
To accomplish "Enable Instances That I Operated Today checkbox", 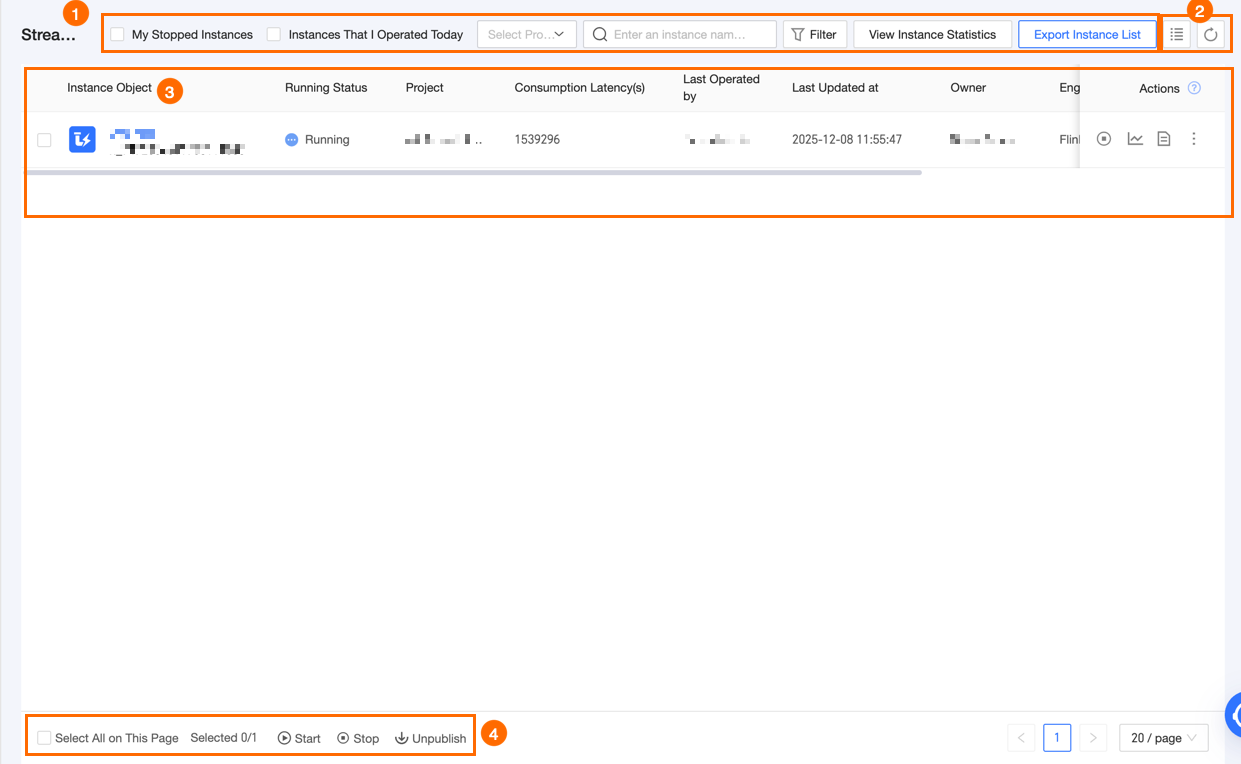I will pos(274,34).
